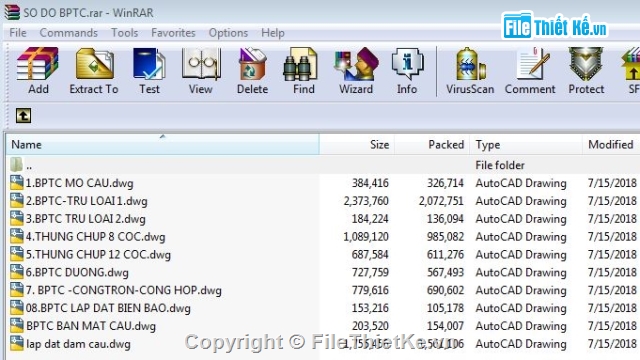Select file name 2.BPTC-TRU LOAI 1.dwg

pos(87,201)
